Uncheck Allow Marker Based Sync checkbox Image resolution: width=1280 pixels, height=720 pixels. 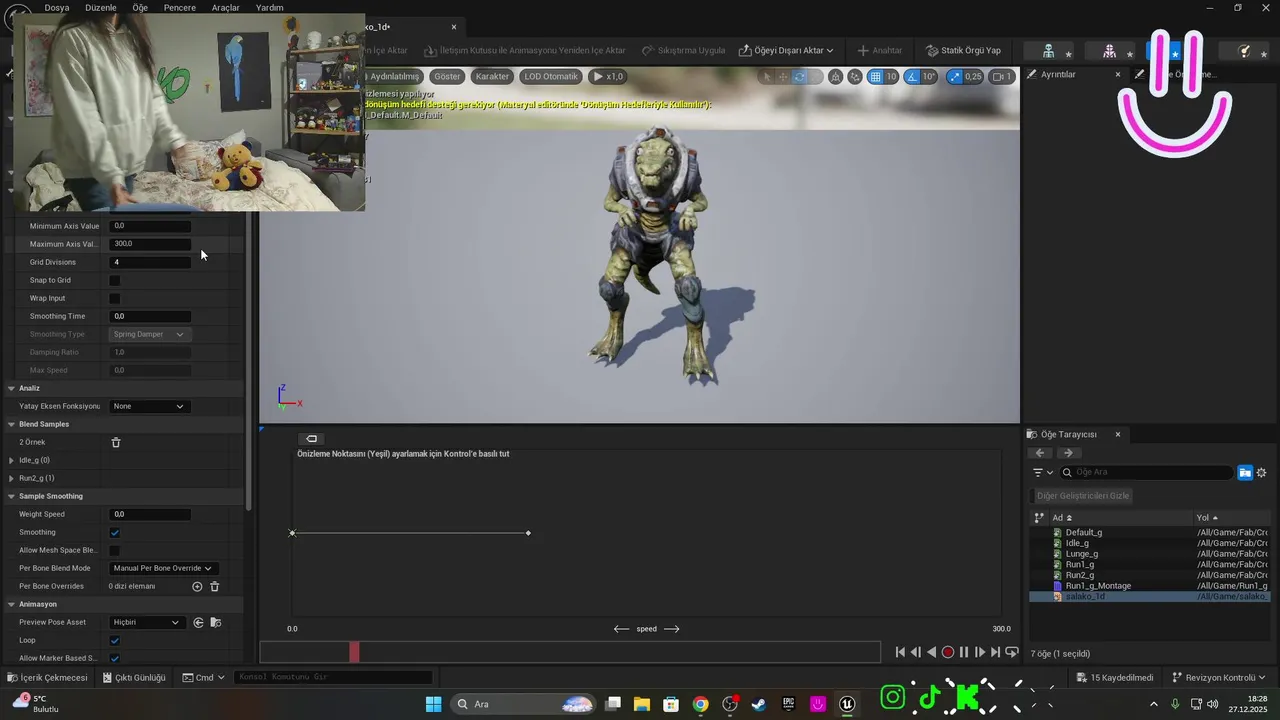coord(114,658)
